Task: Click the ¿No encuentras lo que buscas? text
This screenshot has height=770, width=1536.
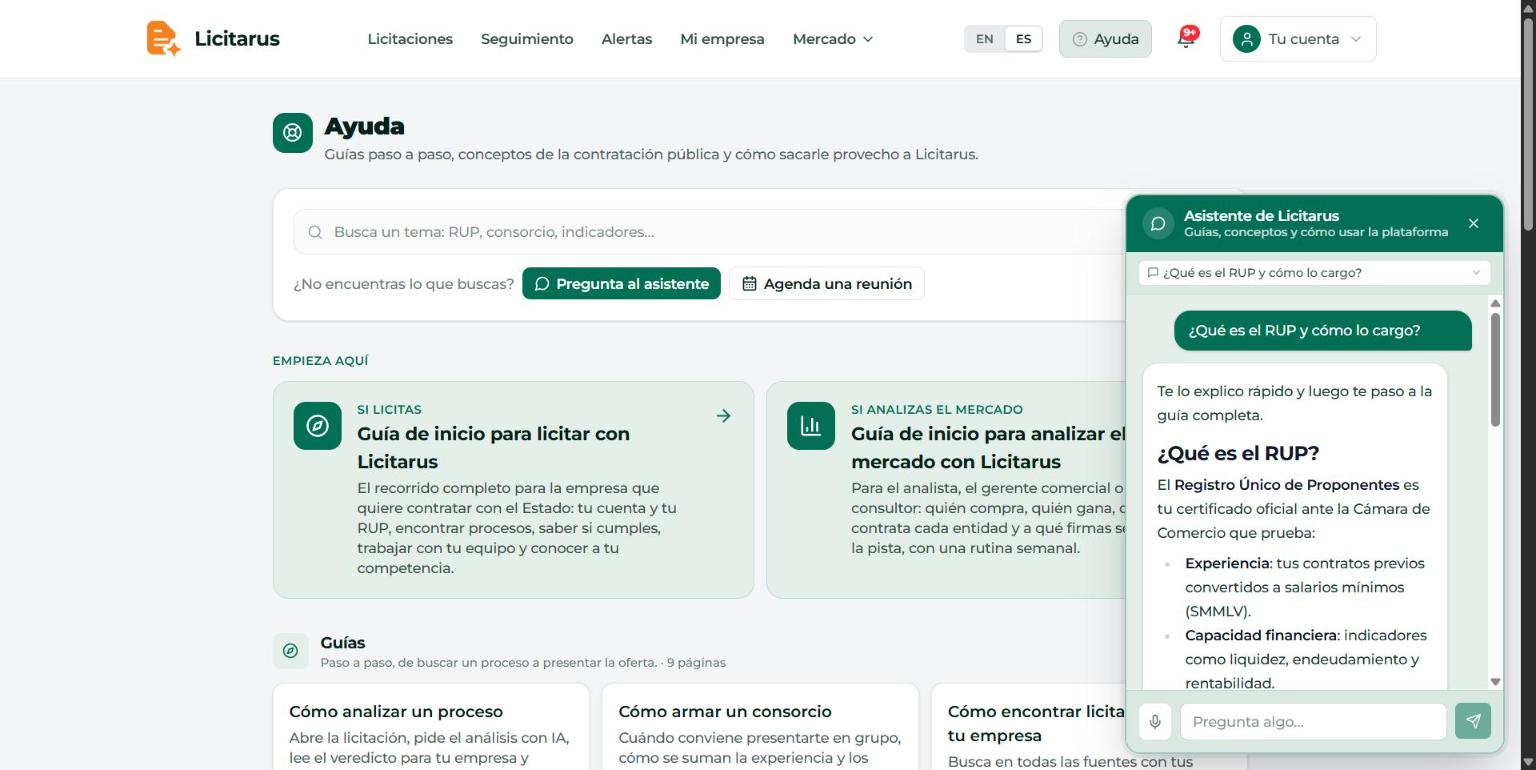Action: click(x=403, y=284)
